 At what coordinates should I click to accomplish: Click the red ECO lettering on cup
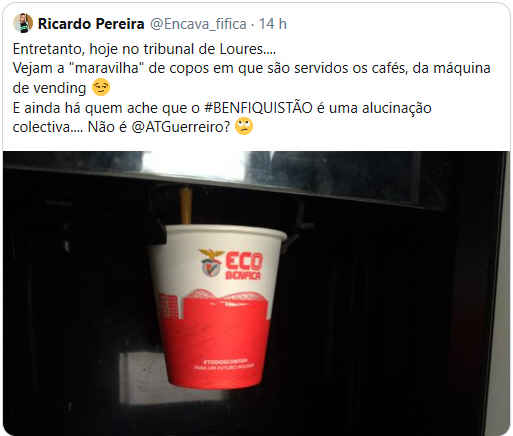[244, 260]
